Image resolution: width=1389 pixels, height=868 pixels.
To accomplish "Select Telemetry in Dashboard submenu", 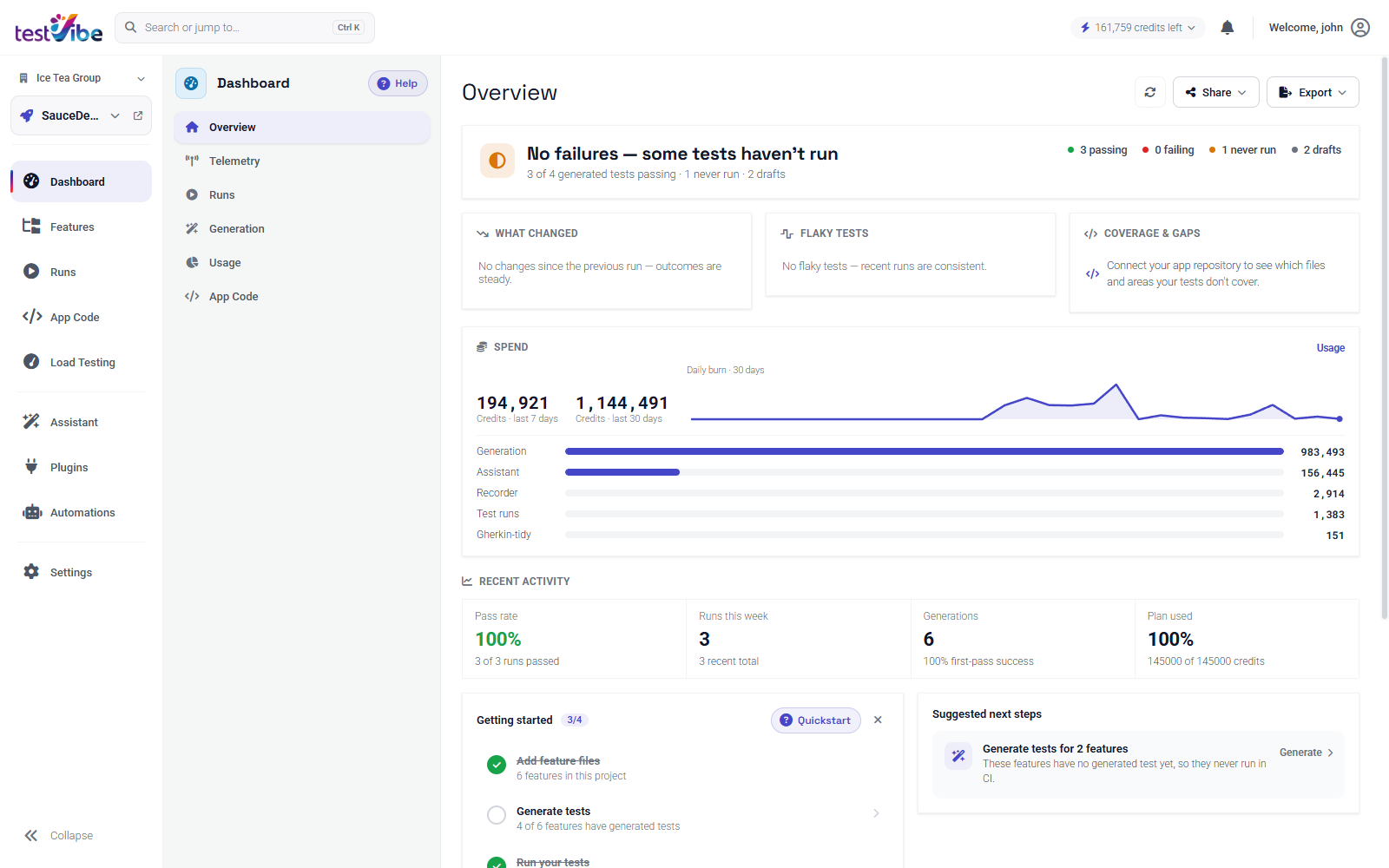I will [302, 161].
